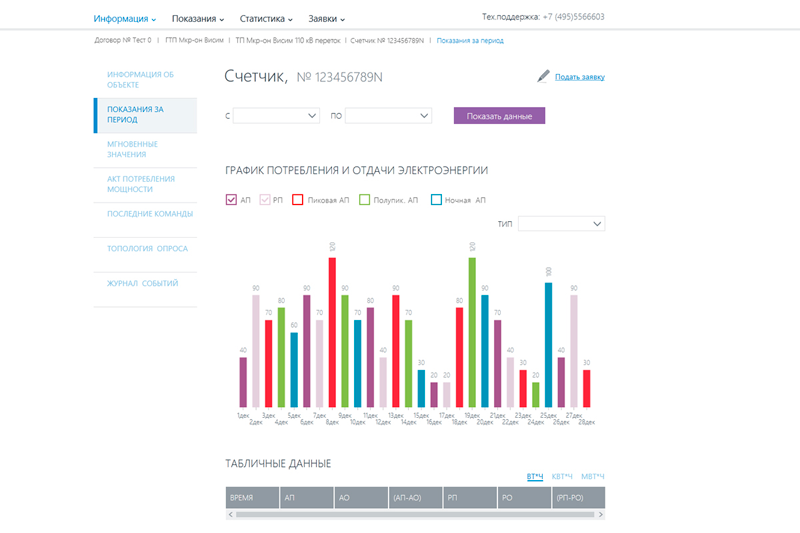Screen dimensions: 800x533
Task: Click the right arrow of table scrollbar
Action: 600,515
